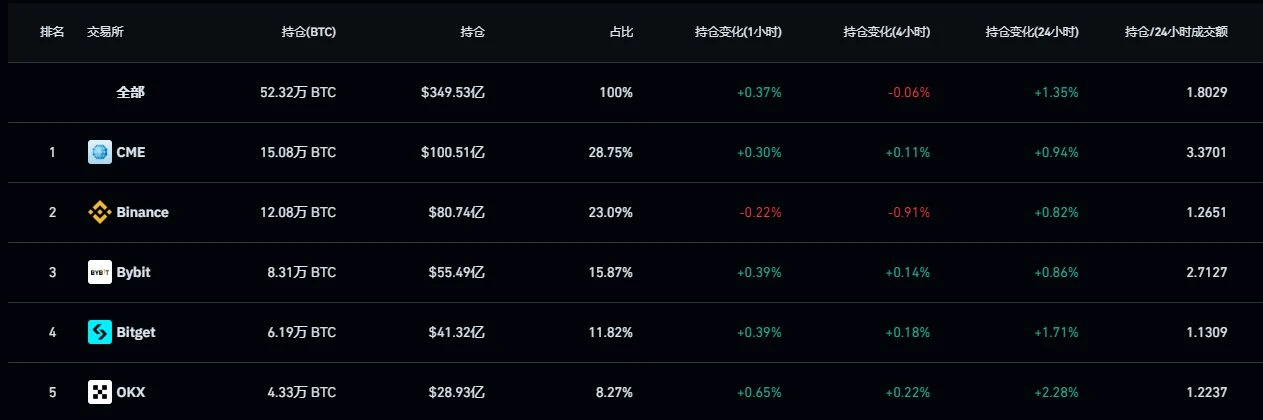Click the Binance logo icon
Image resolution: width=1263 pixels, height=420 pixels.
[x=100, y=212]
